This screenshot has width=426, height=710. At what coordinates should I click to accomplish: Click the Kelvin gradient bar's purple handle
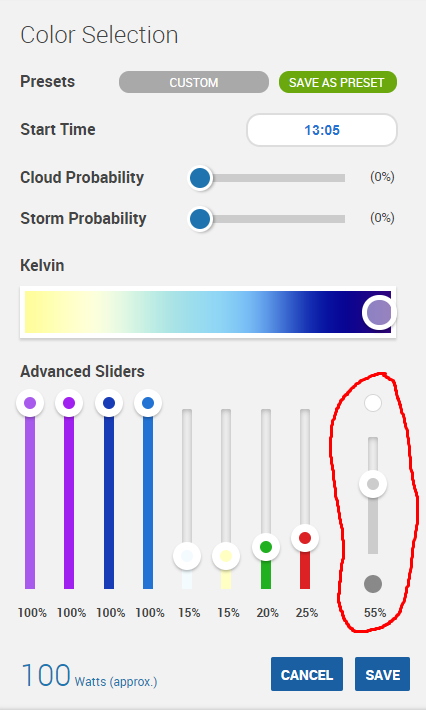379,312
